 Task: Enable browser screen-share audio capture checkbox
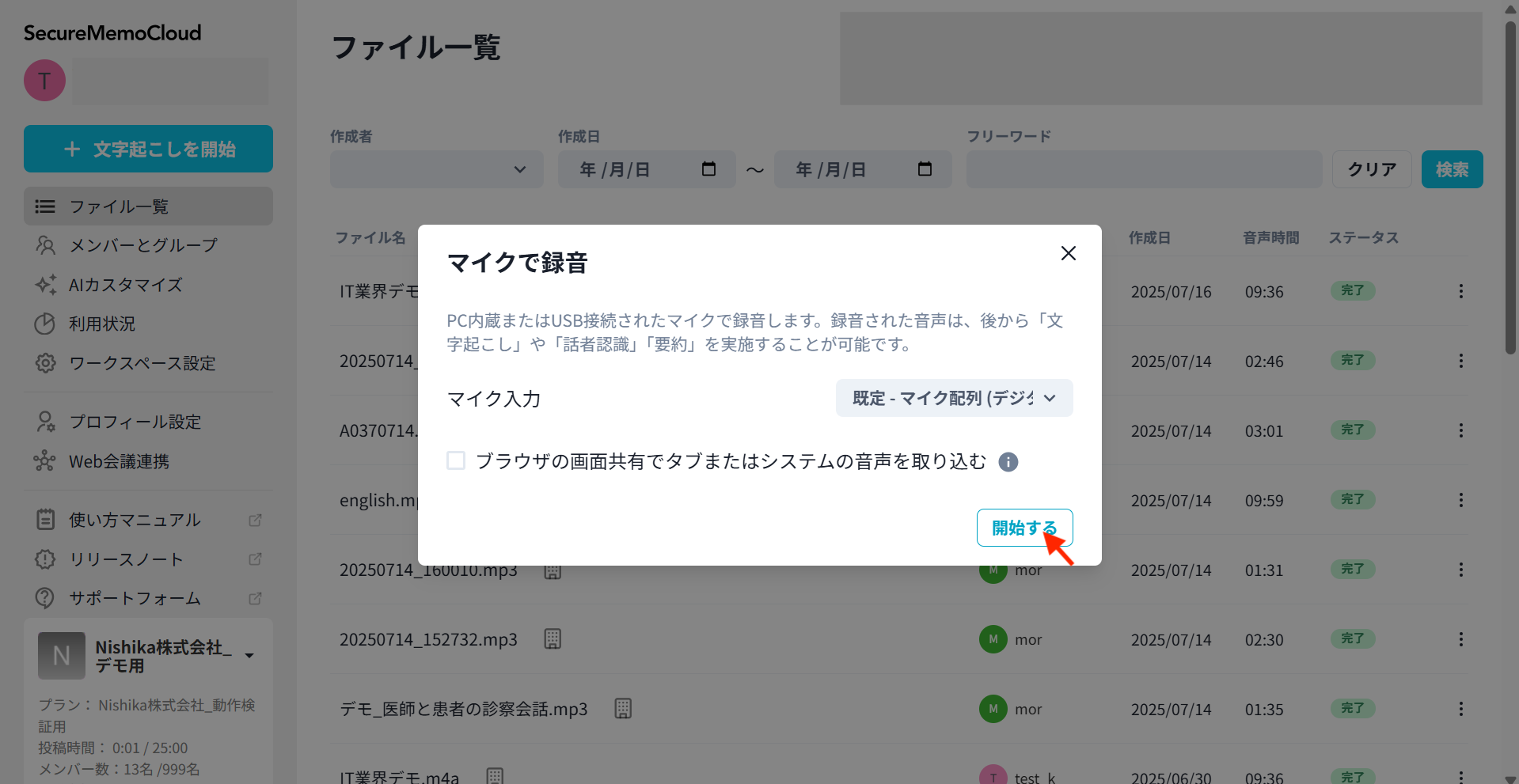456,460
